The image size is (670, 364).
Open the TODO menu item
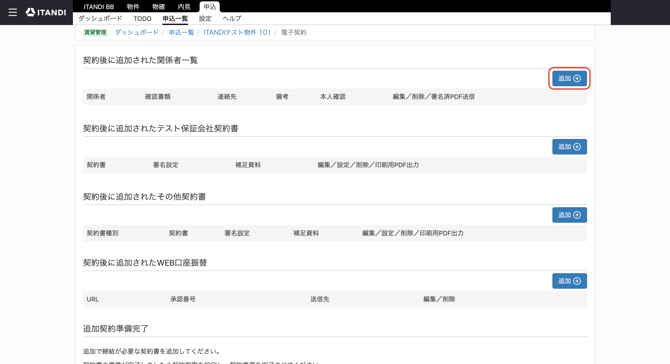142,18
